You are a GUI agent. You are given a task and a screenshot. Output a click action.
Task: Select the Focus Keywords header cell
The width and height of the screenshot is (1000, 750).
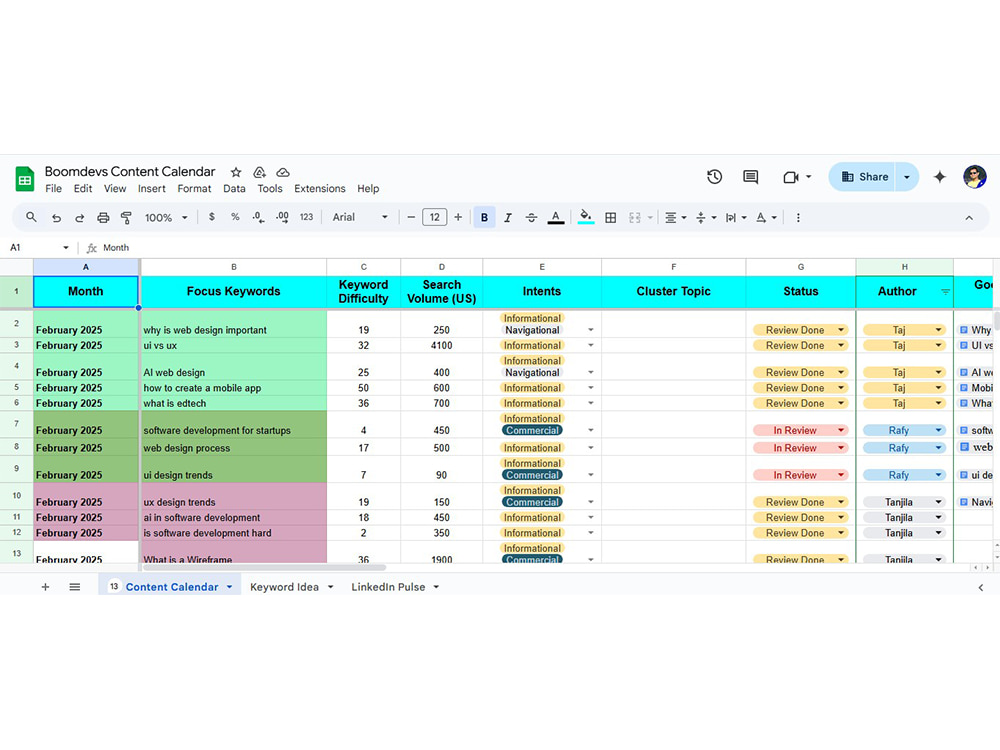tap(233, 291)
